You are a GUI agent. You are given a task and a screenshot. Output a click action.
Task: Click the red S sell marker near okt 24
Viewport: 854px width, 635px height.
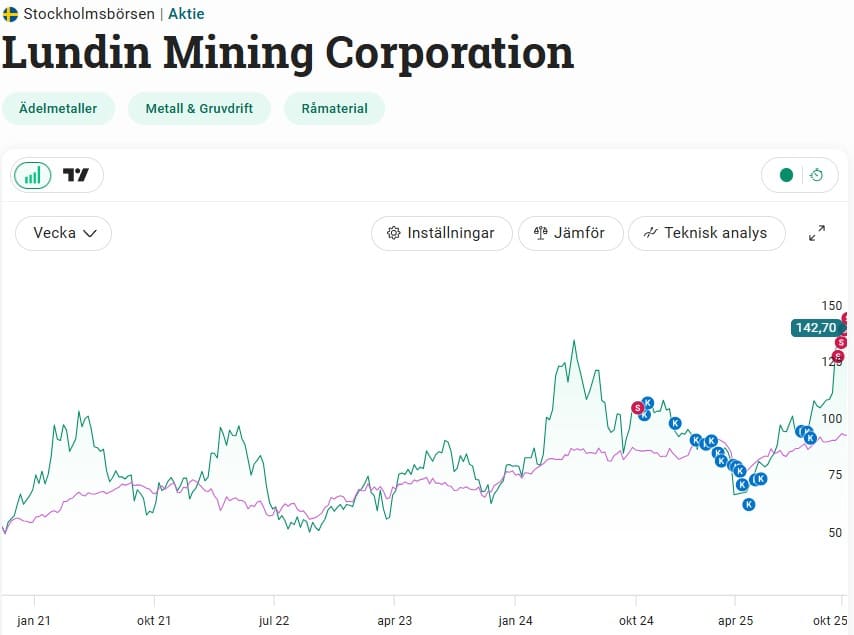[x=637, y=407]
